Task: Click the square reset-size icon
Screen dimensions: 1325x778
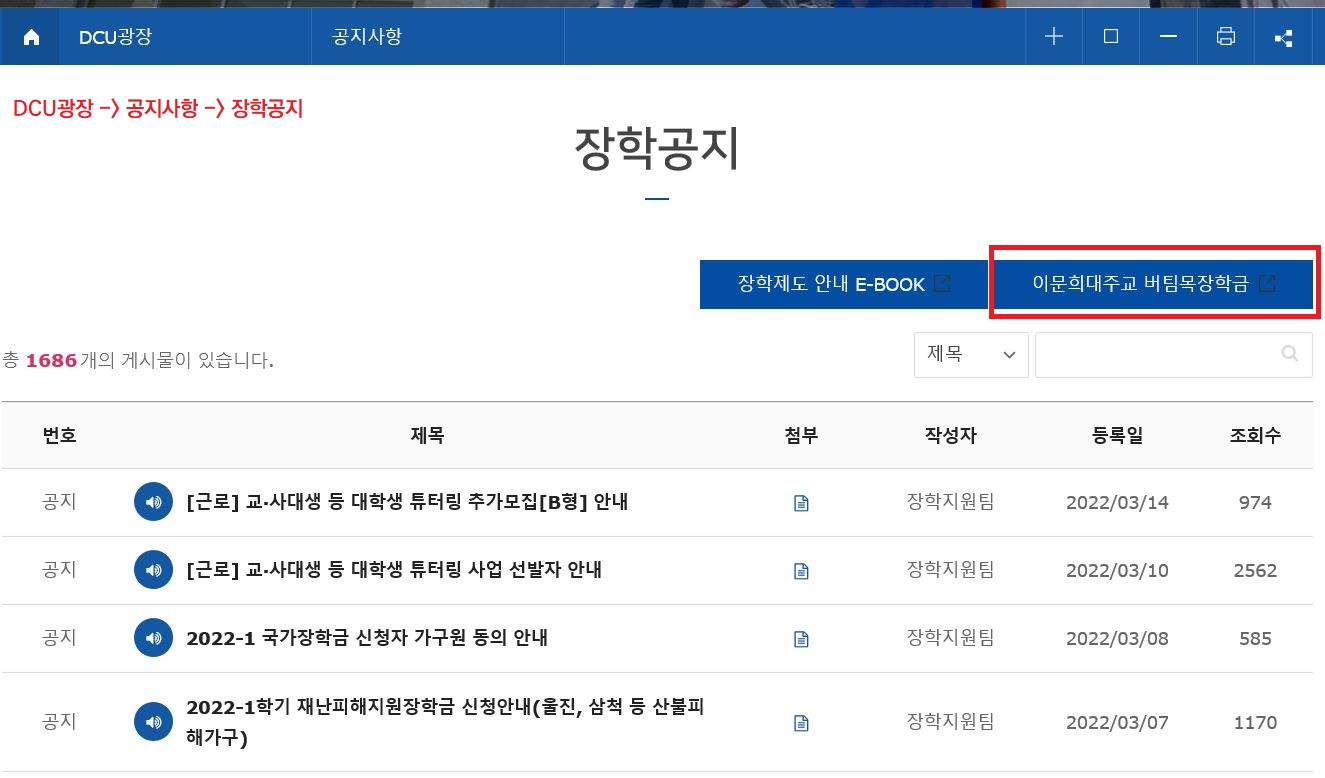Action: tap(1110, 37)
